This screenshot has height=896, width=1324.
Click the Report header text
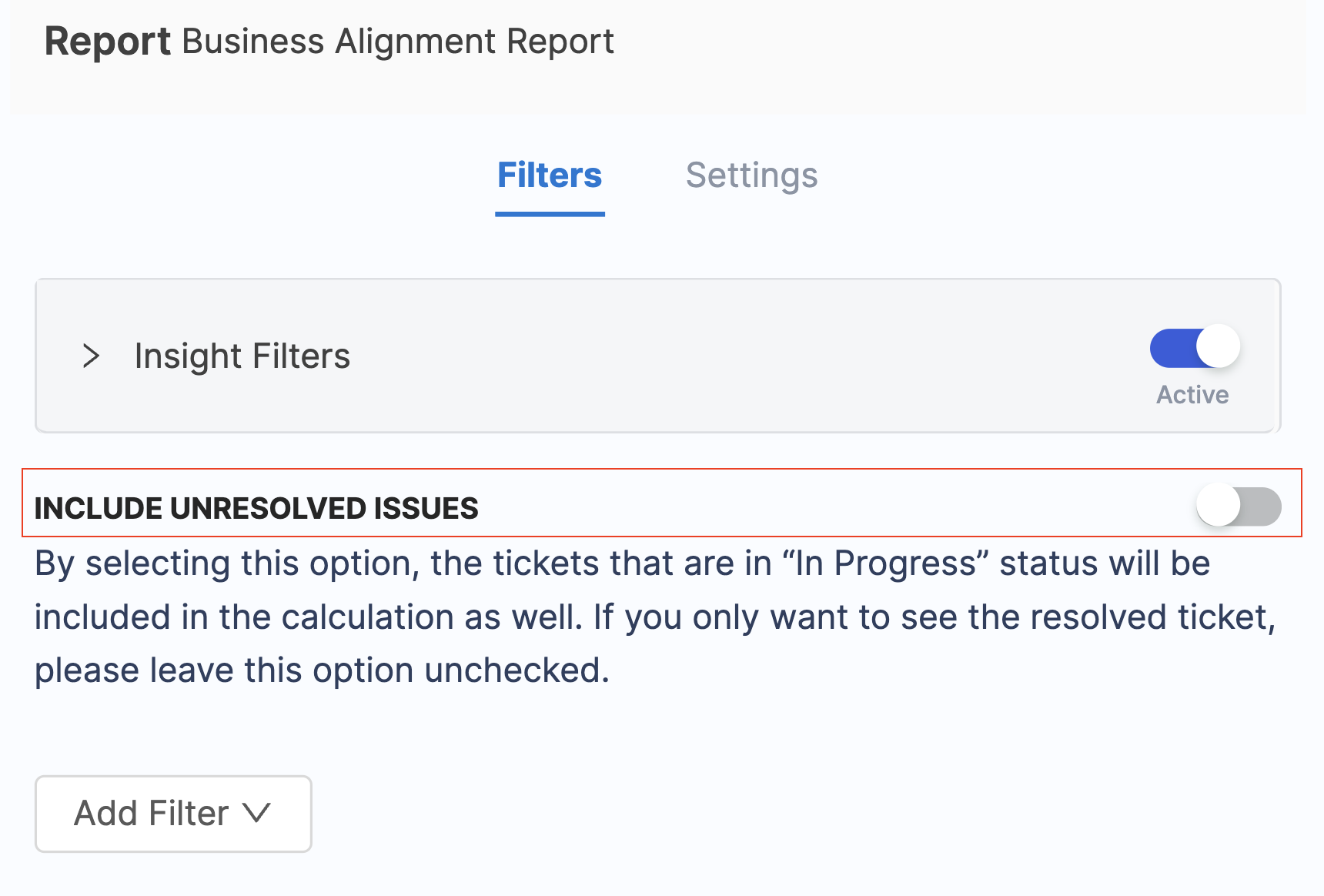106,42
